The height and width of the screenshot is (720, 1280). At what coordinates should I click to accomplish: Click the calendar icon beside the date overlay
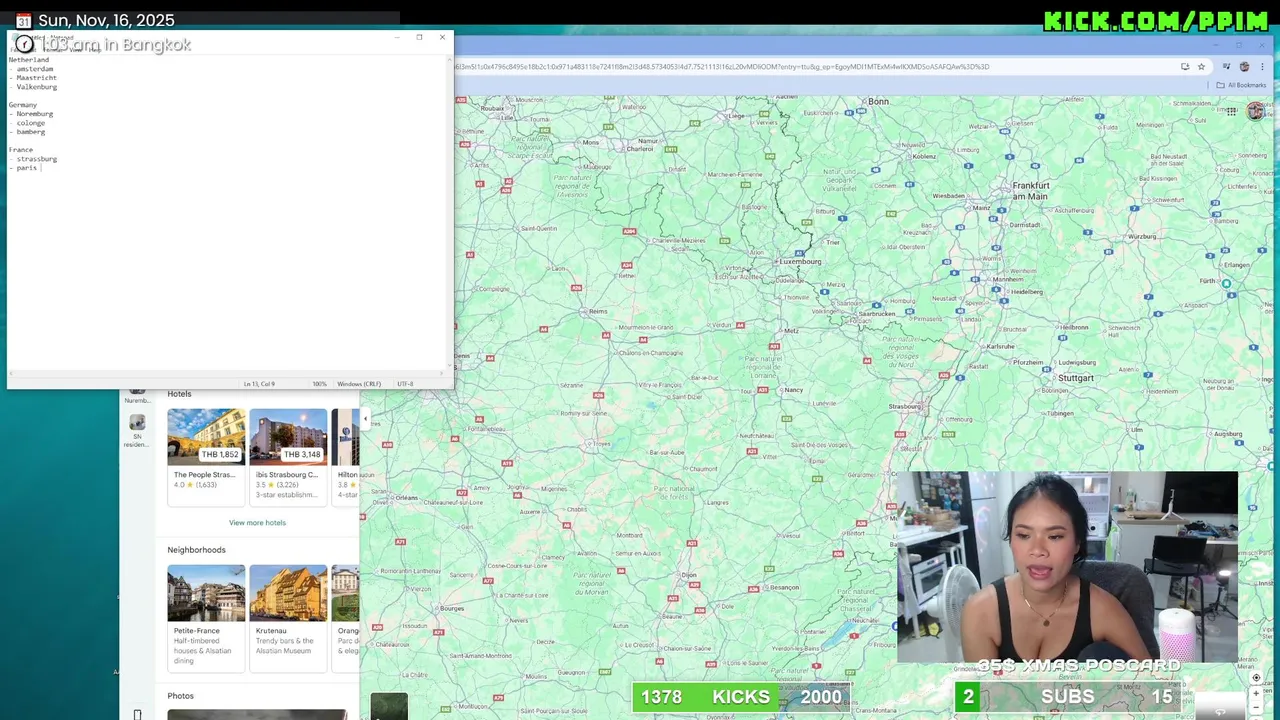click(x=23, y=21)
